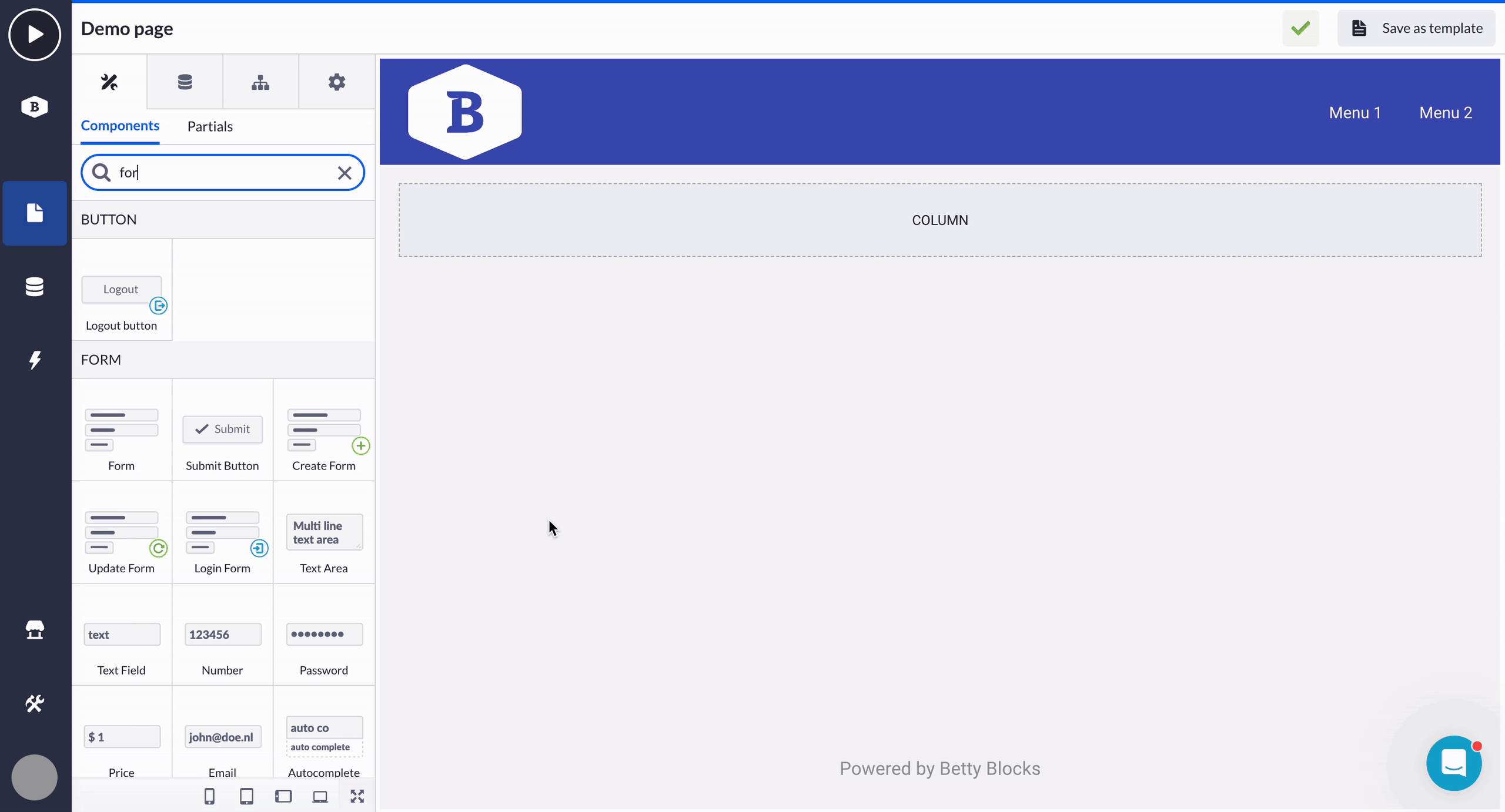Open the data models icon in left sidebar
1505x812 pixels.
(35, 287)
